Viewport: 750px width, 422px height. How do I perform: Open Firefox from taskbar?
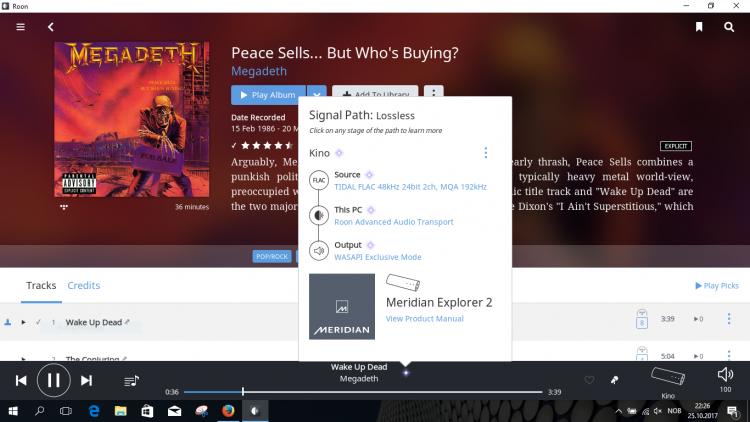tap(228, 411)
